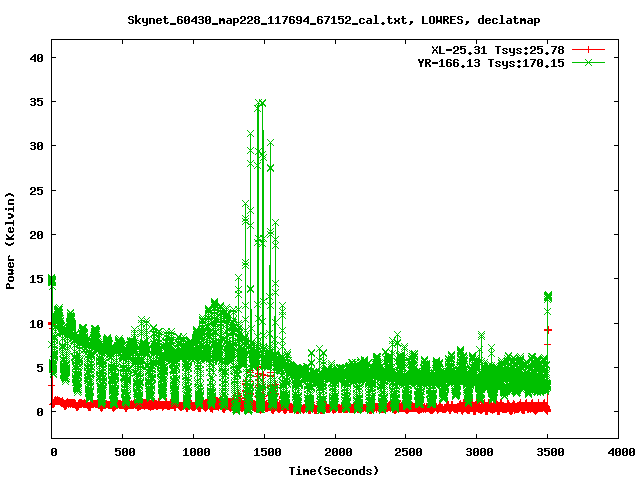
Task: Click the x-axis tick label 1000
Action: point(196,452)
